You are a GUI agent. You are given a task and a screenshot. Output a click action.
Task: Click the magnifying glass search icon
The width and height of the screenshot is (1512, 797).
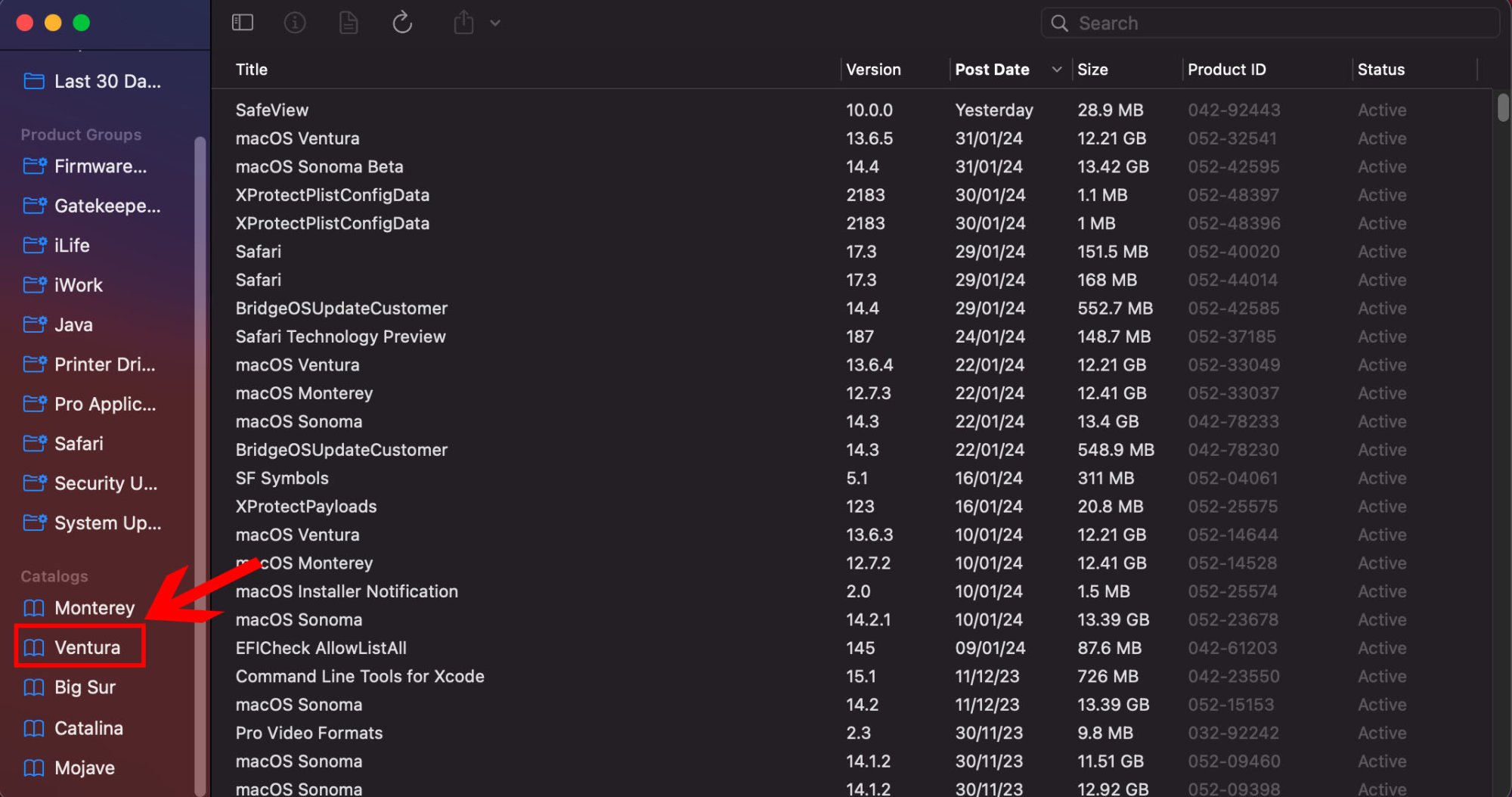click(1060, 23)
